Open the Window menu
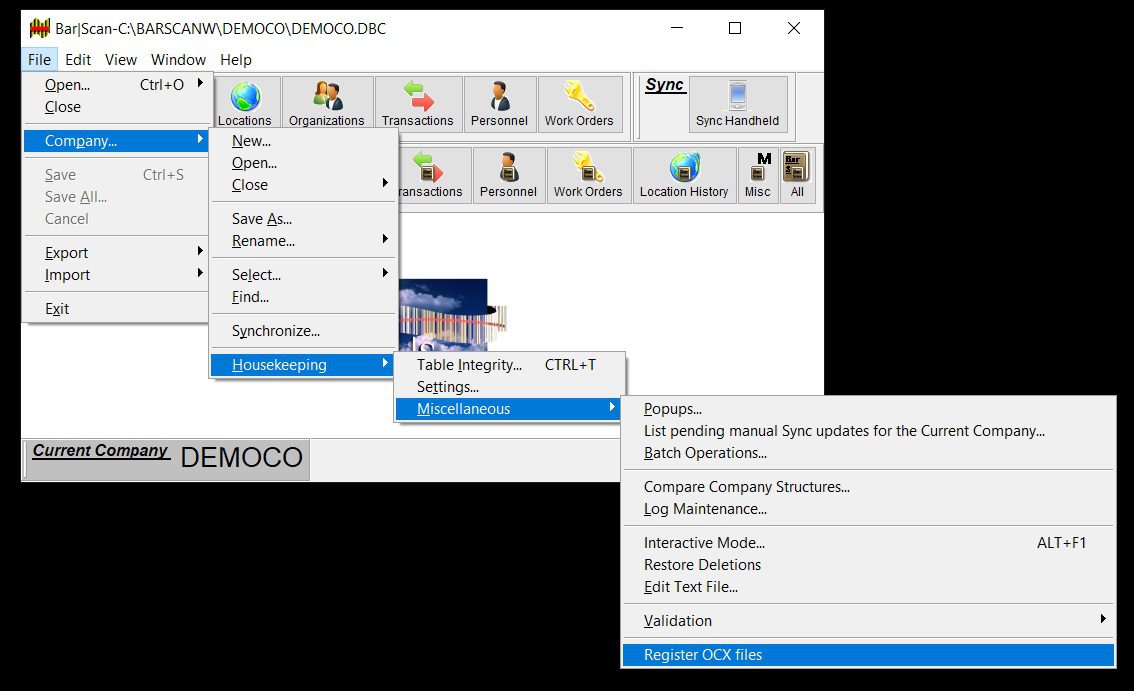Image resolution: width=1134 pixels, height=691 pixels. click(x=178, y=59)
